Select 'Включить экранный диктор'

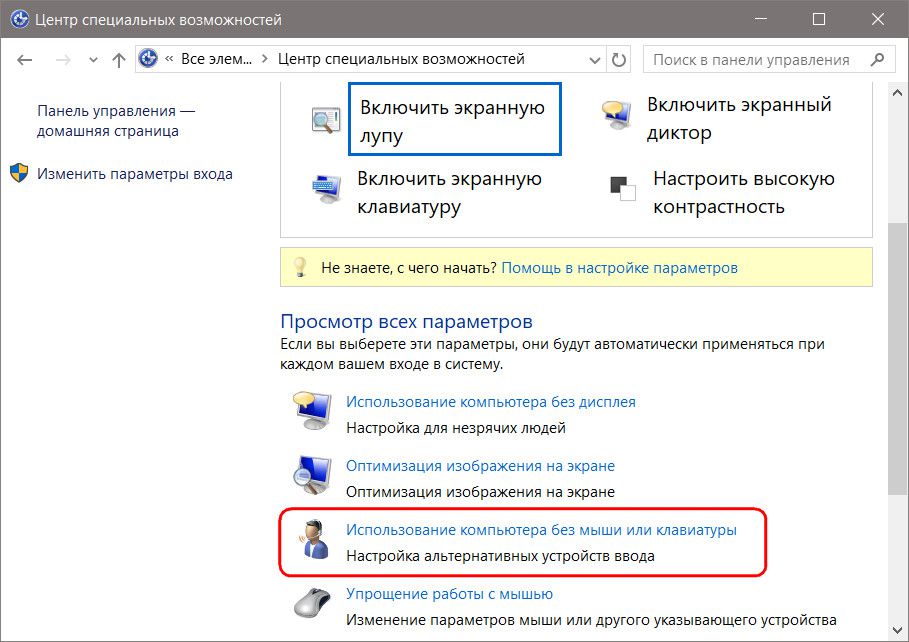(x=739, y=118)
